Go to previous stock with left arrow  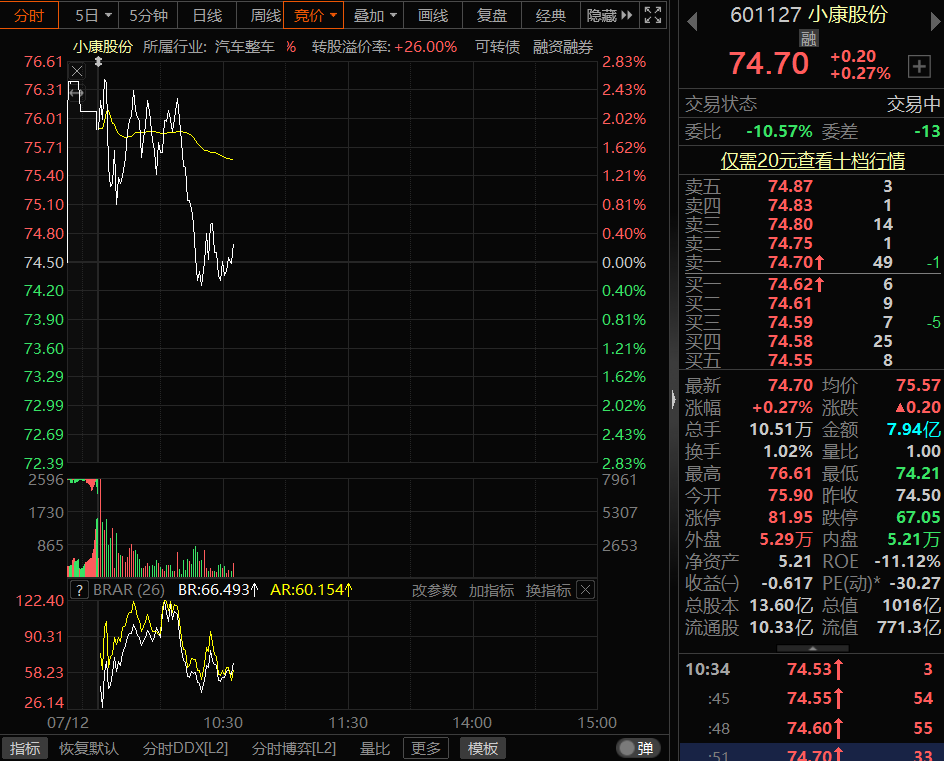coord(692,22)
